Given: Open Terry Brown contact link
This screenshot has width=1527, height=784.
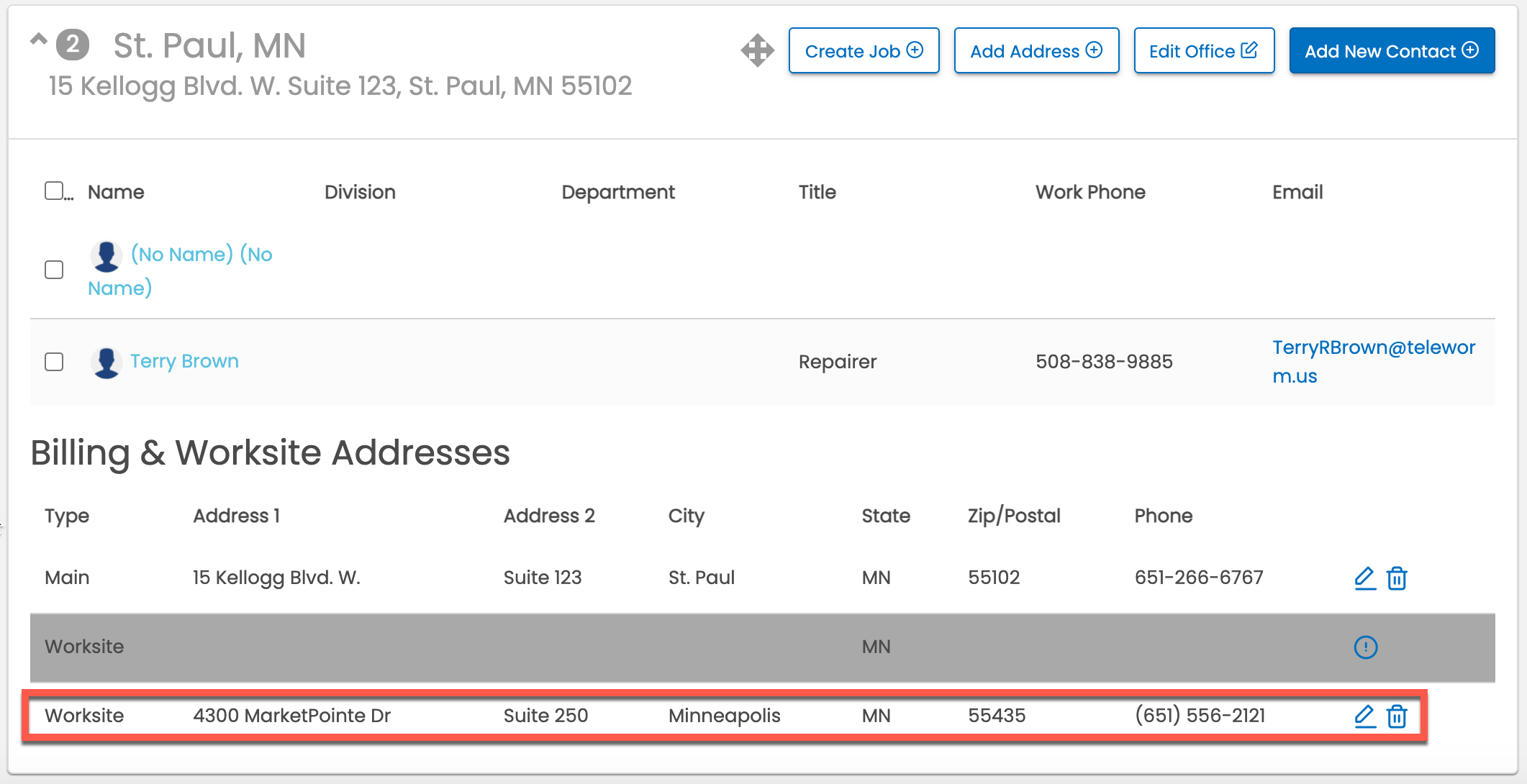Looking at the screenshot, I should click(184, 361).
